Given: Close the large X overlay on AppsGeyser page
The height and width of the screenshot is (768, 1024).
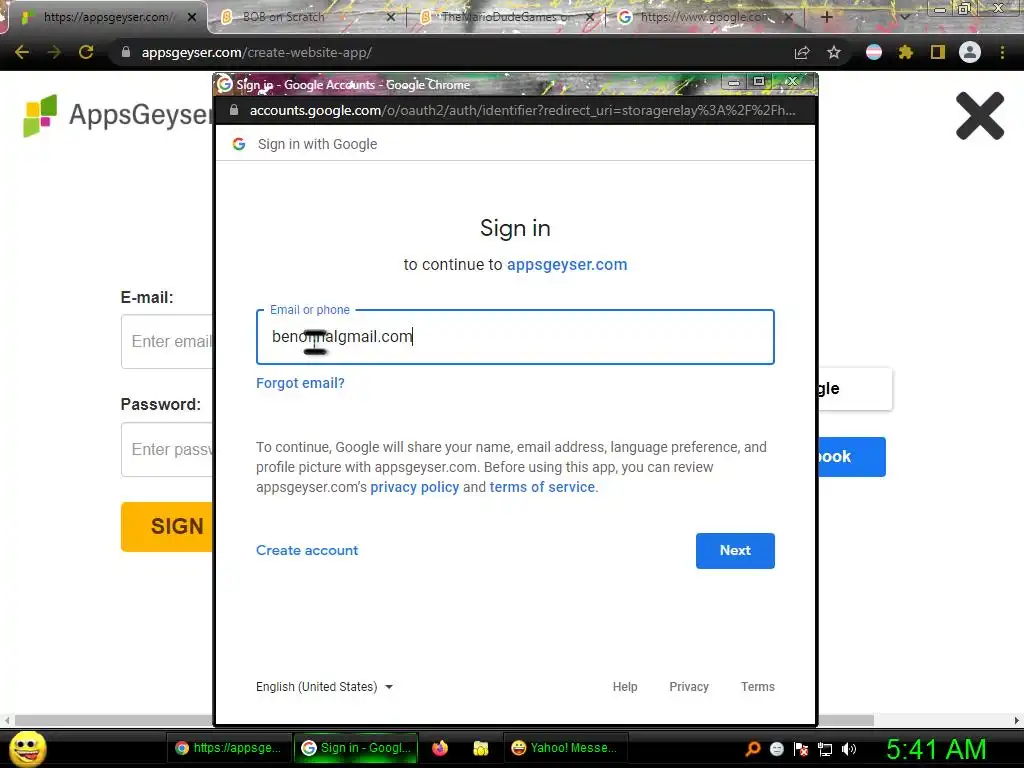Looking at the screenshot, I should click(980, 116).
